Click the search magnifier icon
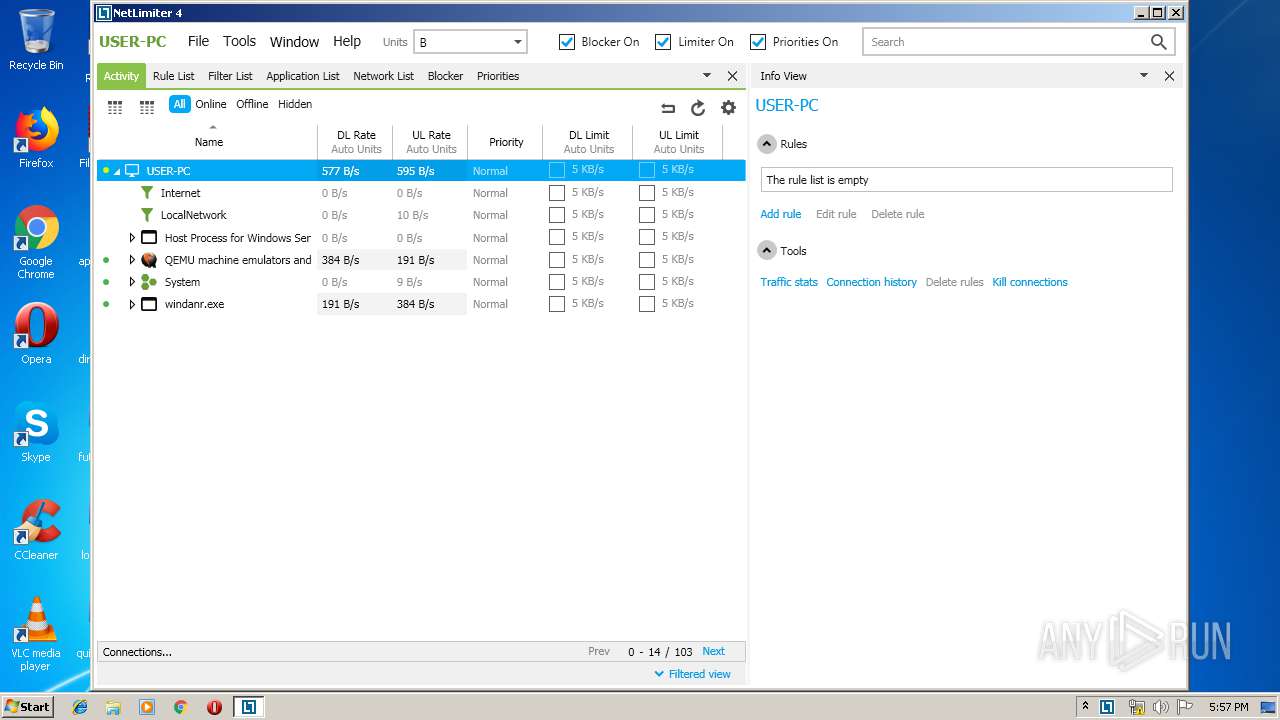Screen dimensions: 1280x720 (1158, 42)
